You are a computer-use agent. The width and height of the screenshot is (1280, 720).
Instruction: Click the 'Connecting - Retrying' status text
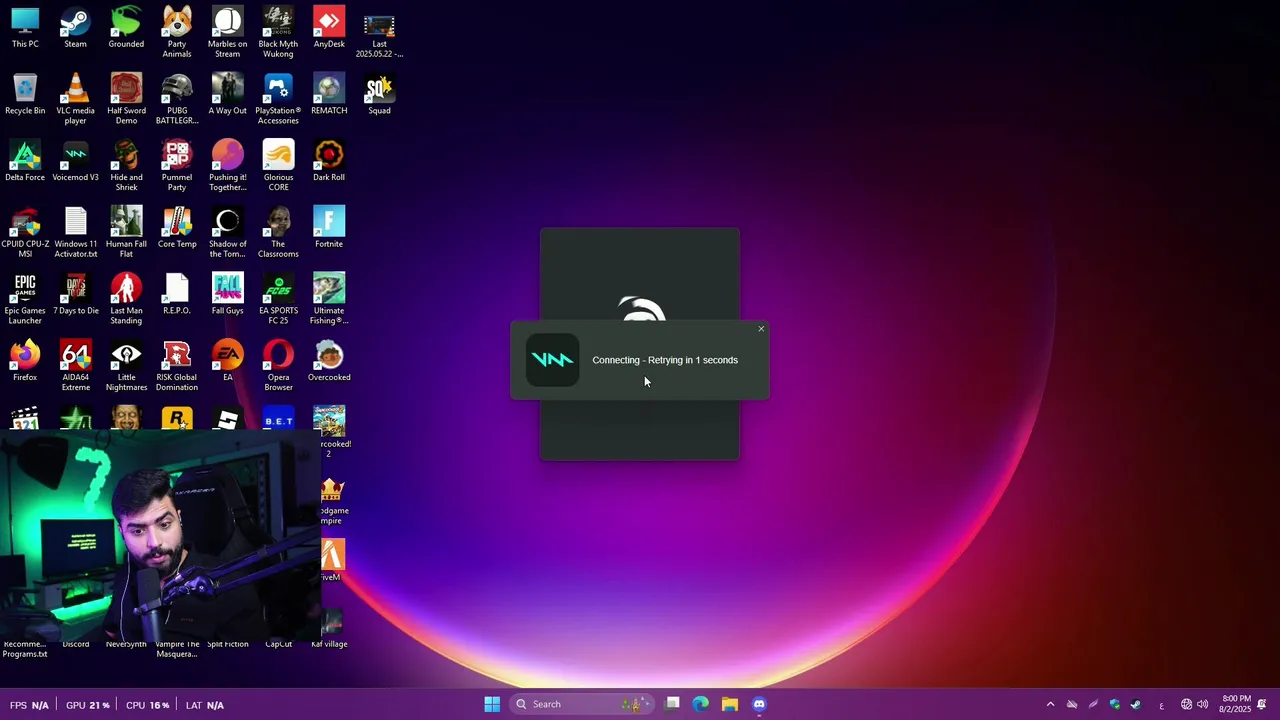665,360
